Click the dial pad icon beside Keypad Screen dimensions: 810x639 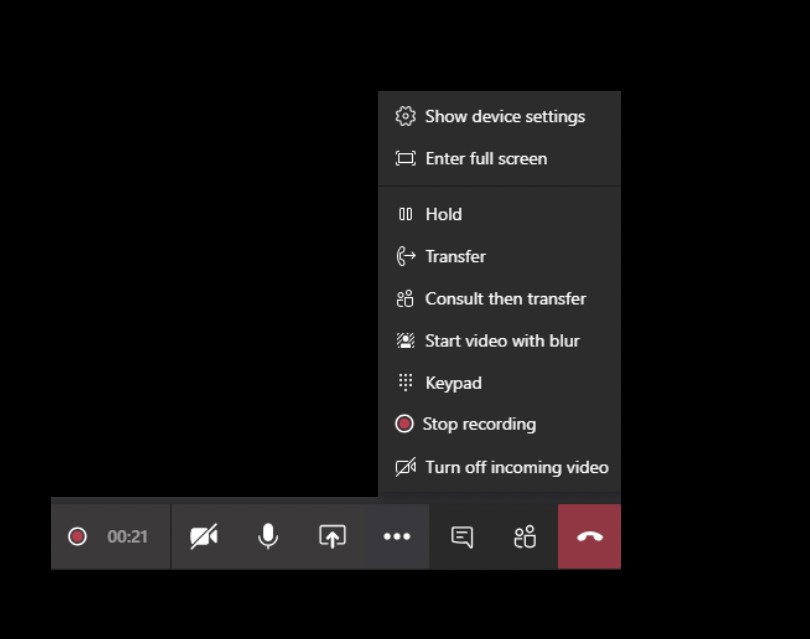click(405, 382)
